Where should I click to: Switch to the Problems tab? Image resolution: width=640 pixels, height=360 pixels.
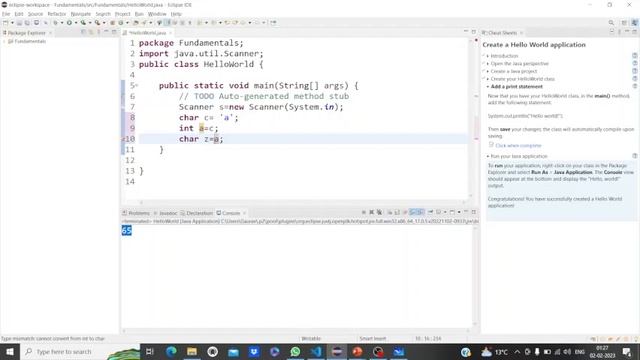pyautogui.click(x=136, y=213)
